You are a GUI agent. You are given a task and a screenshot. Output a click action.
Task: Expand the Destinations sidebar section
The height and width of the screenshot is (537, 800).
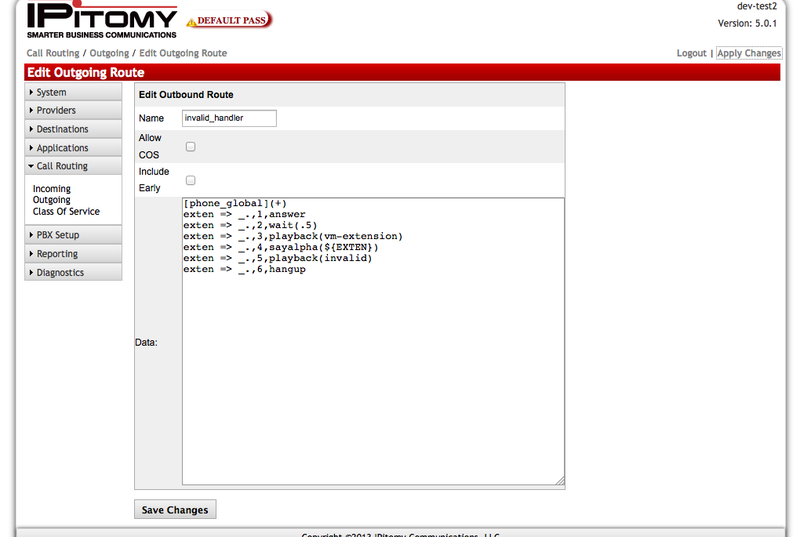click(x=73, y=129)
